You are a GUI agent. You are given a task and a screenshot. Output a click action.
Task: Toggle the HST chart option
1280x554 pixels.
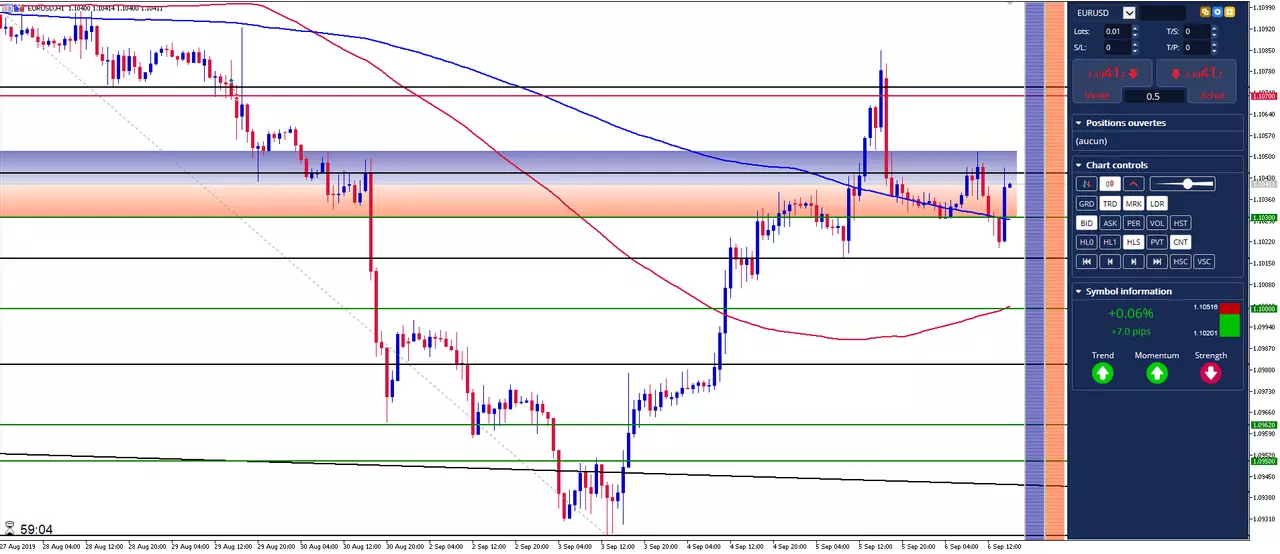(x=1180, y=223)
